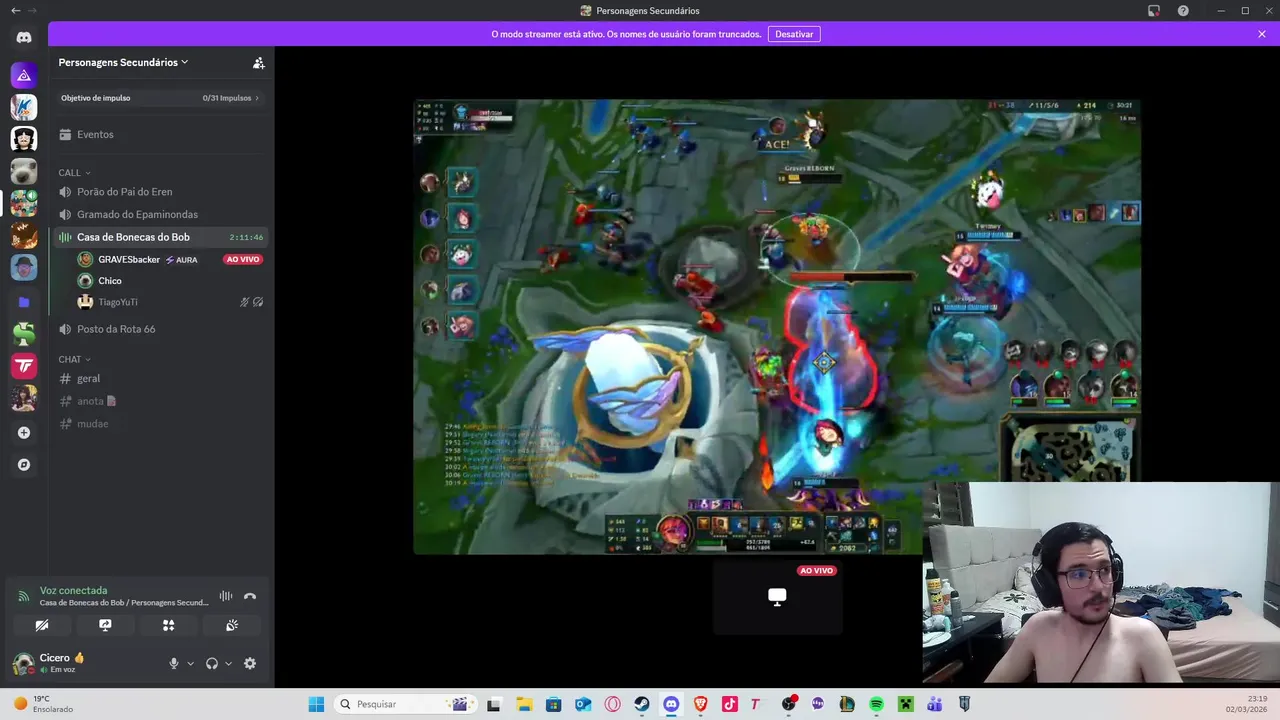Open Outlook from the taskbar
The height and width of the screenshot is (720, 1280).
[583, 704]
